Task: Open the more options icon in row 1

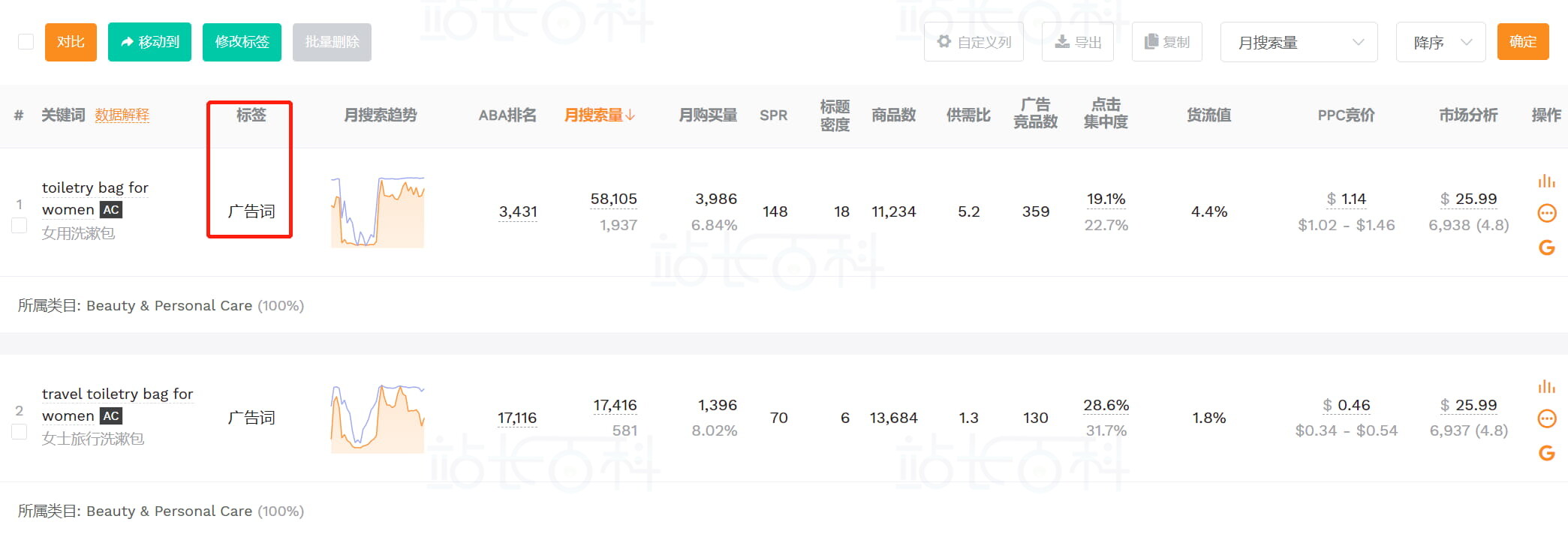Action: 1546,214
